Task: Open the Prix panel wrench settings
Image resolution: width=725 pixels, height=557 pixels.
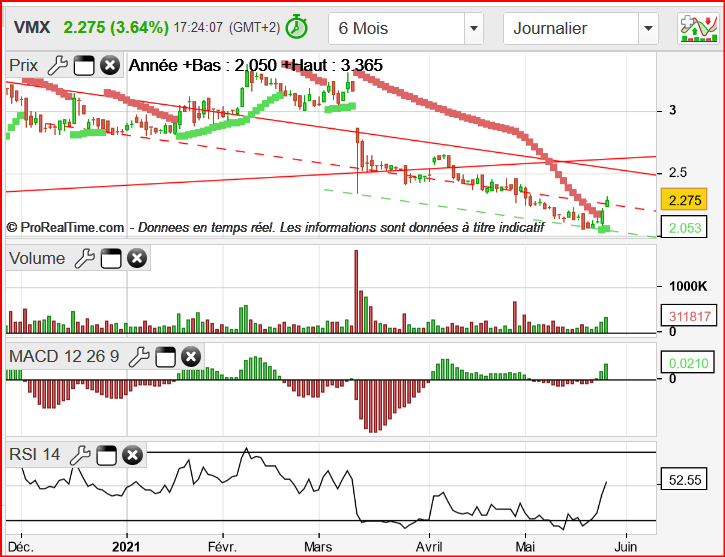Action: (x=58, y=65)
